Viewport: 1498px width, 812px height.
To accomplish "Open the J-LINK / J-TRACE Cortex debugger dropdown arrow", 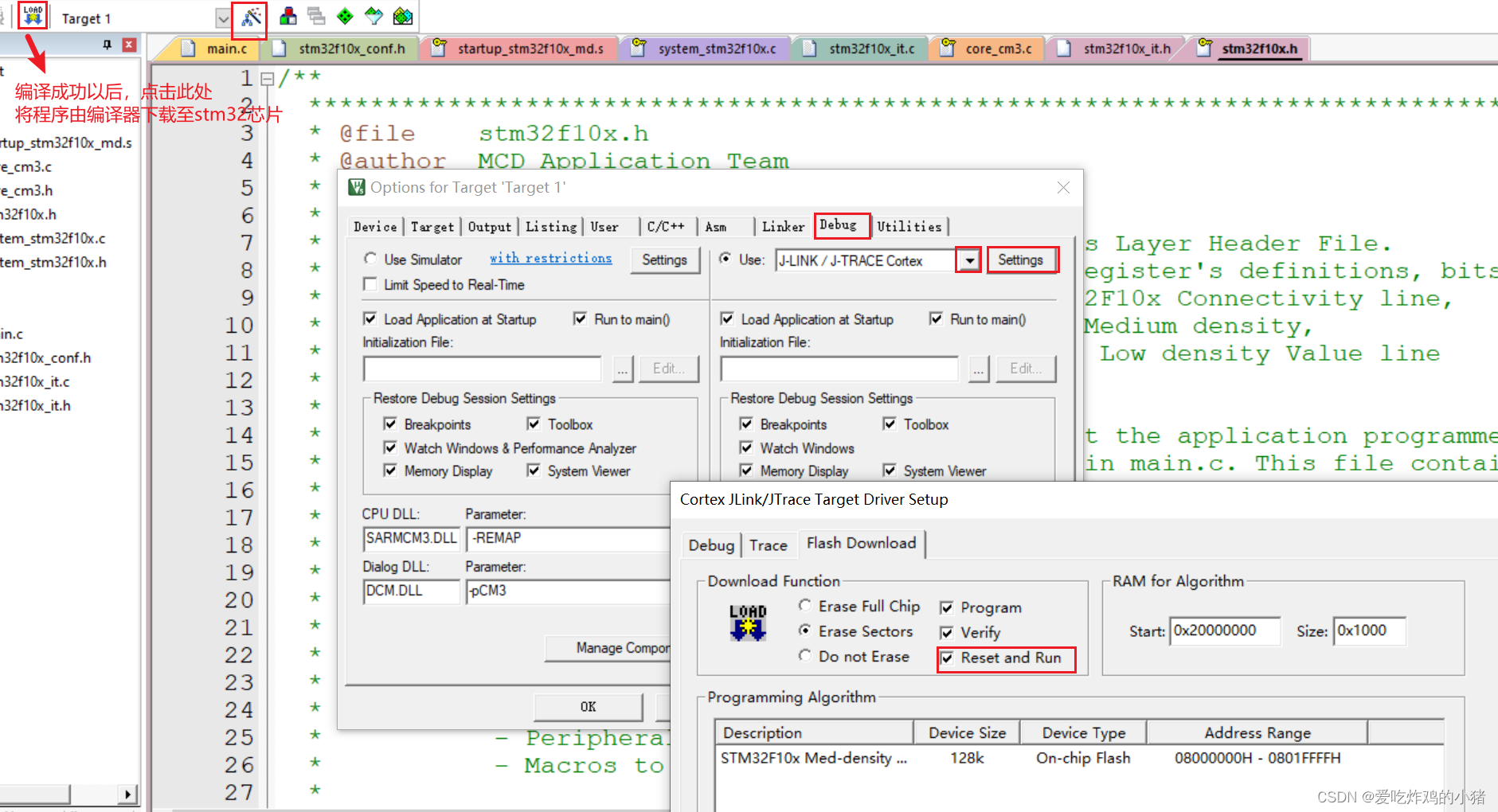I will pyautogui.click(x=968, y=260).
